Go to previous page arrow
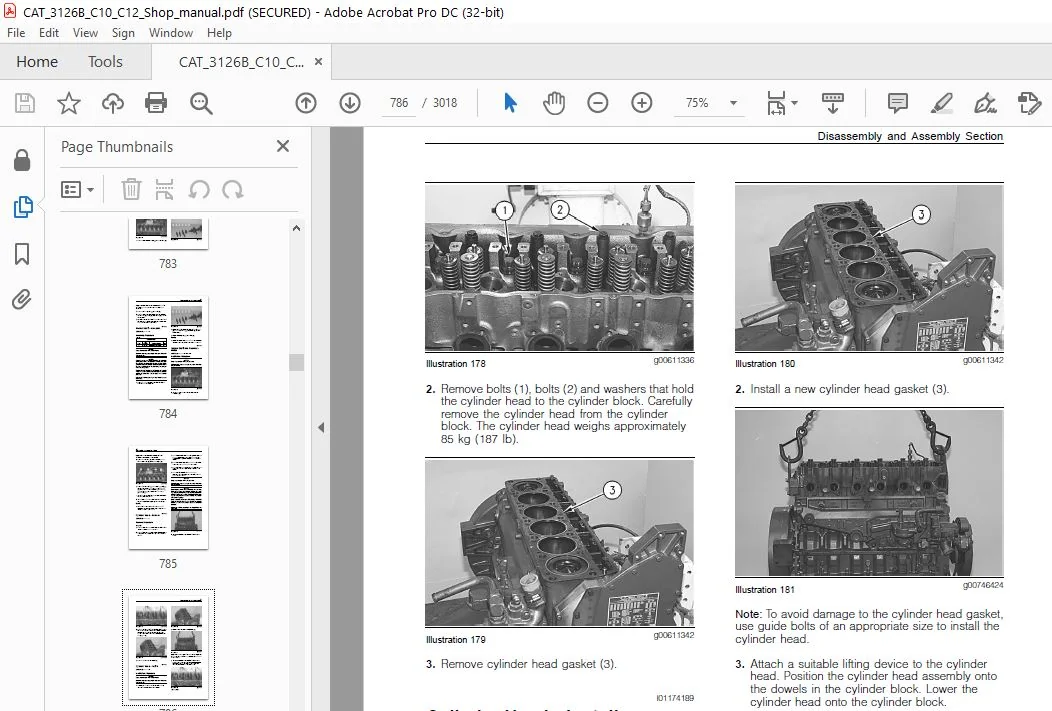 [306, 103]
